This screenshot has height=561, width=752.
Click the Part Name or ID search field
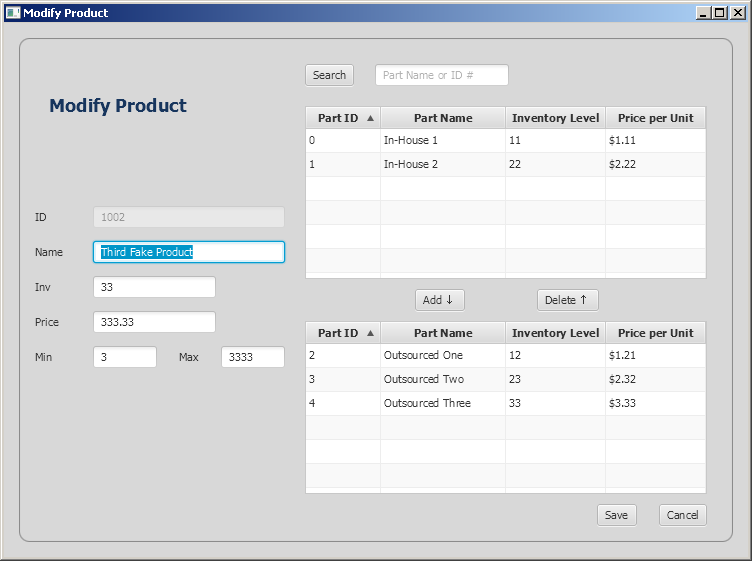[x=441, y=75]
